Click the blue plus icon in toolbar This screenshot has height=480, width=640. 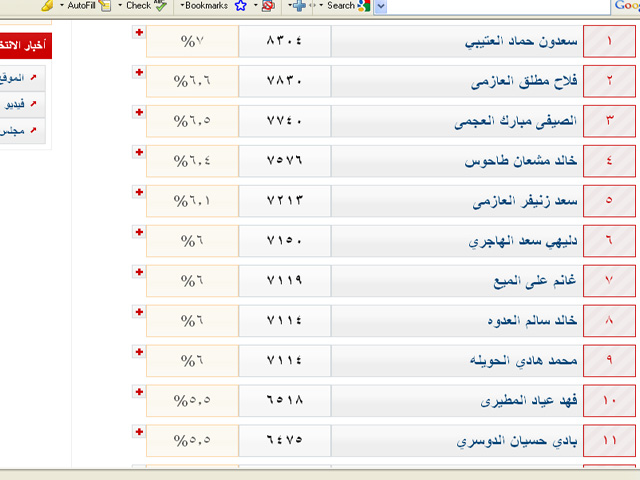pos(299,6)
